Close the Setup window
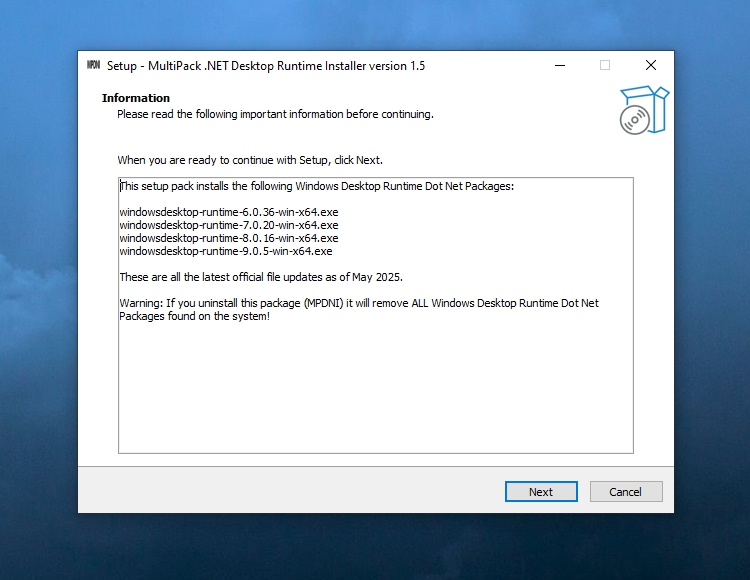750x580 pixels. [x=651, y=65]
